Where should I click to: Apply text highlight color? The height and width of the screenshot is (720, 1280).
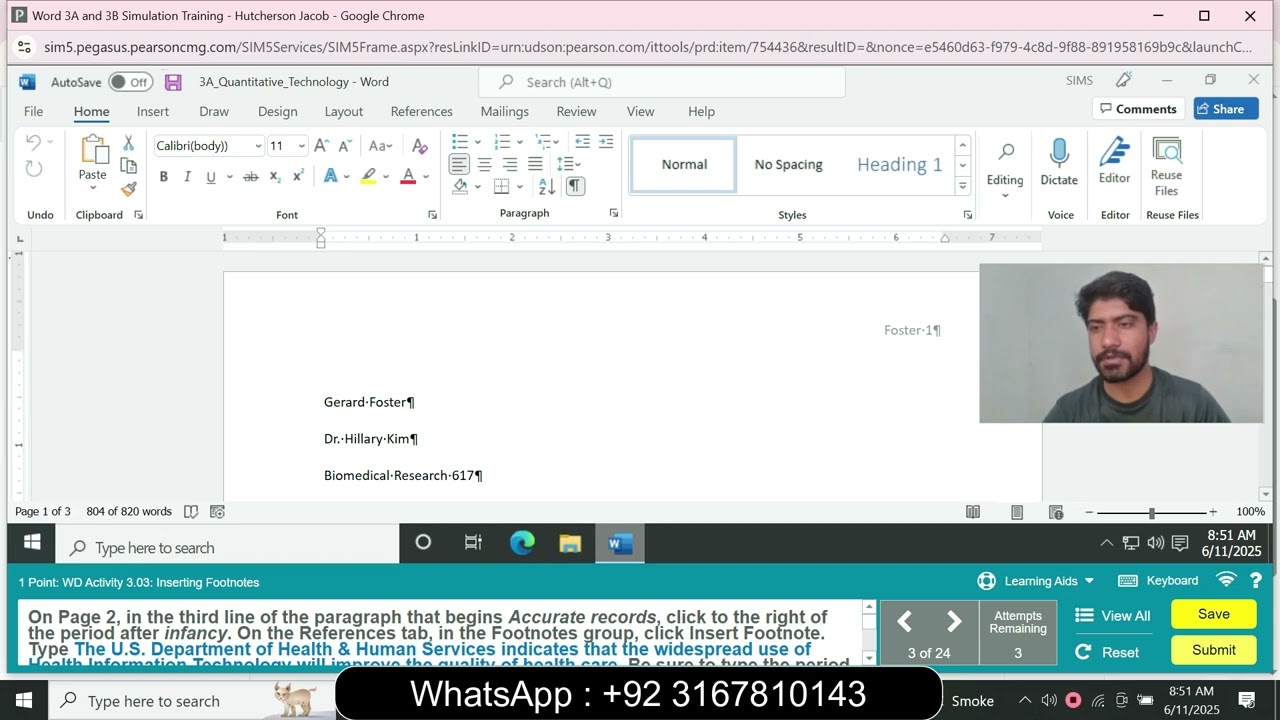[x=368, y=177]
